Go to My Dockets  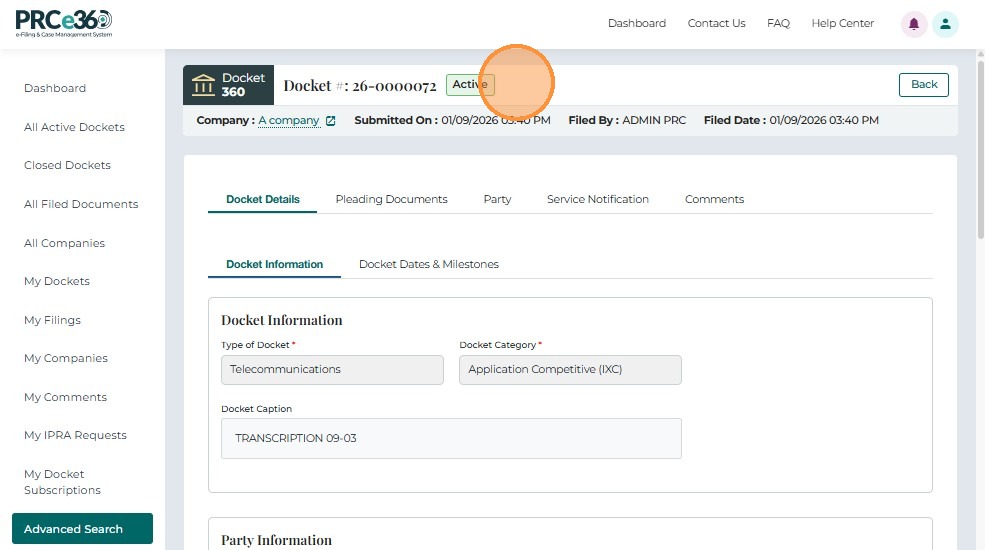(x=57, y=281)
